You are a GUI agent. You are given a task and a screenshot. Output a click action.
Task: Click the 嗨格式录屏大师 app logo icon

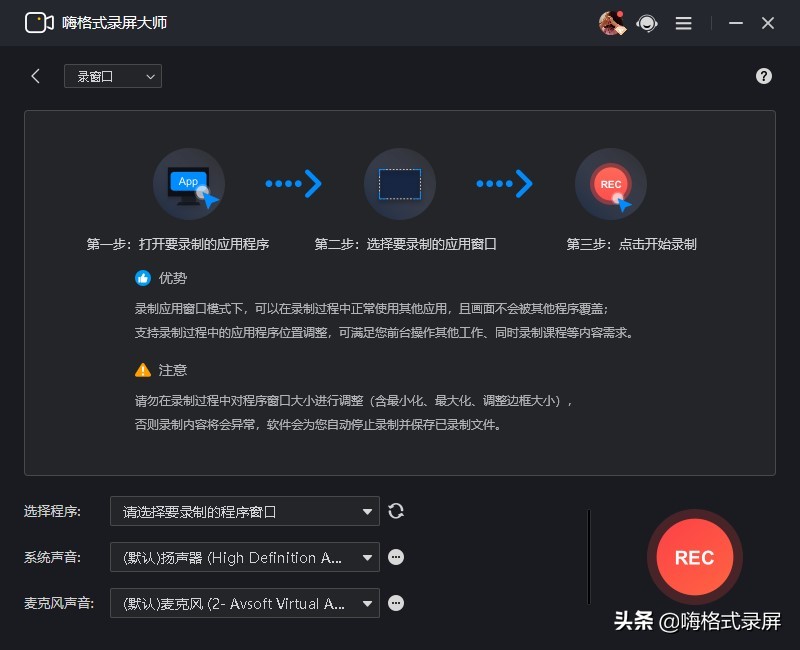tap(39, 23)
